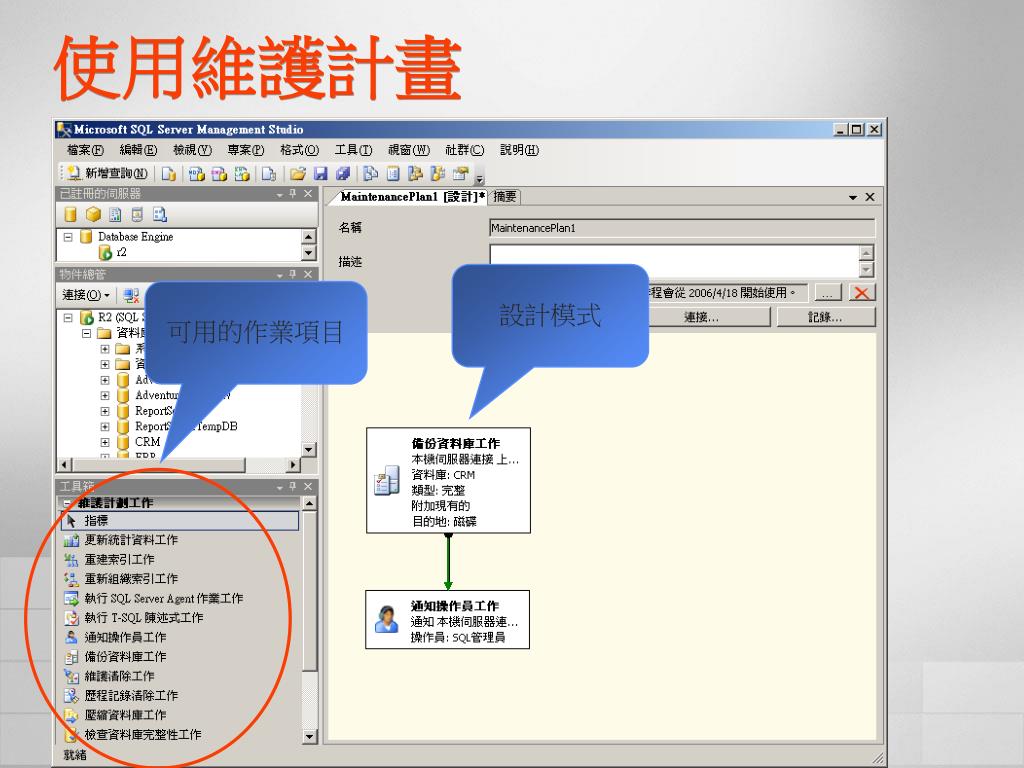Click the Analysis Services XMLA Query icon
1024x768 pixels.
point(242,174)
